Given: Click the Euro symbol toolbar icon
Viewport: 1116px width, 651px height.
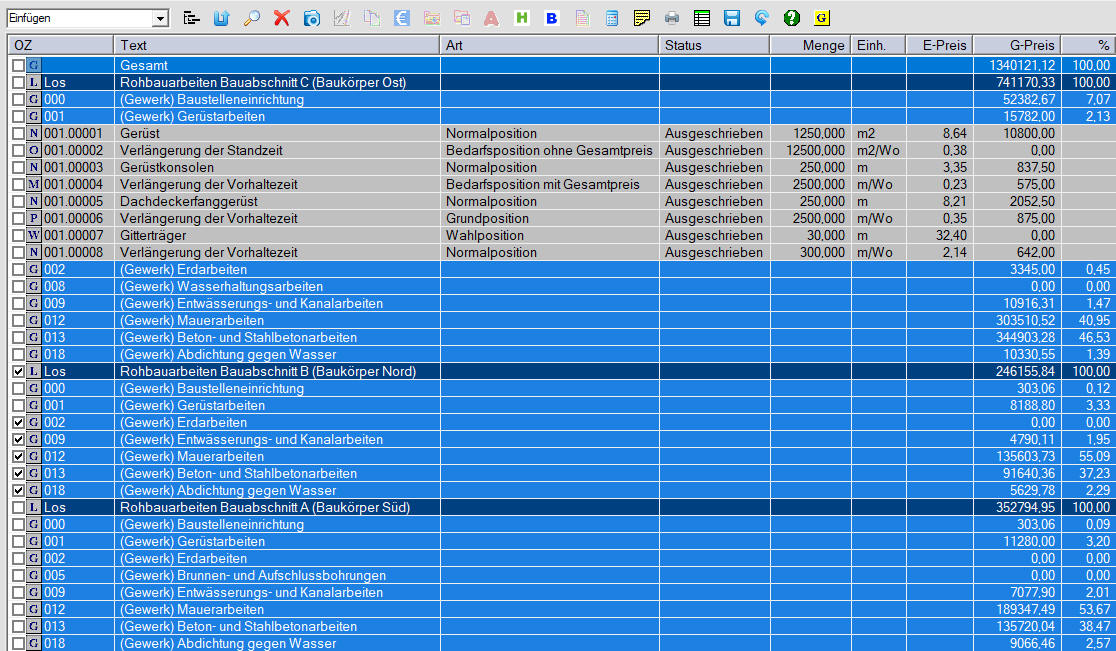Looking at the screenshot, I should click(x=402, y=18).
